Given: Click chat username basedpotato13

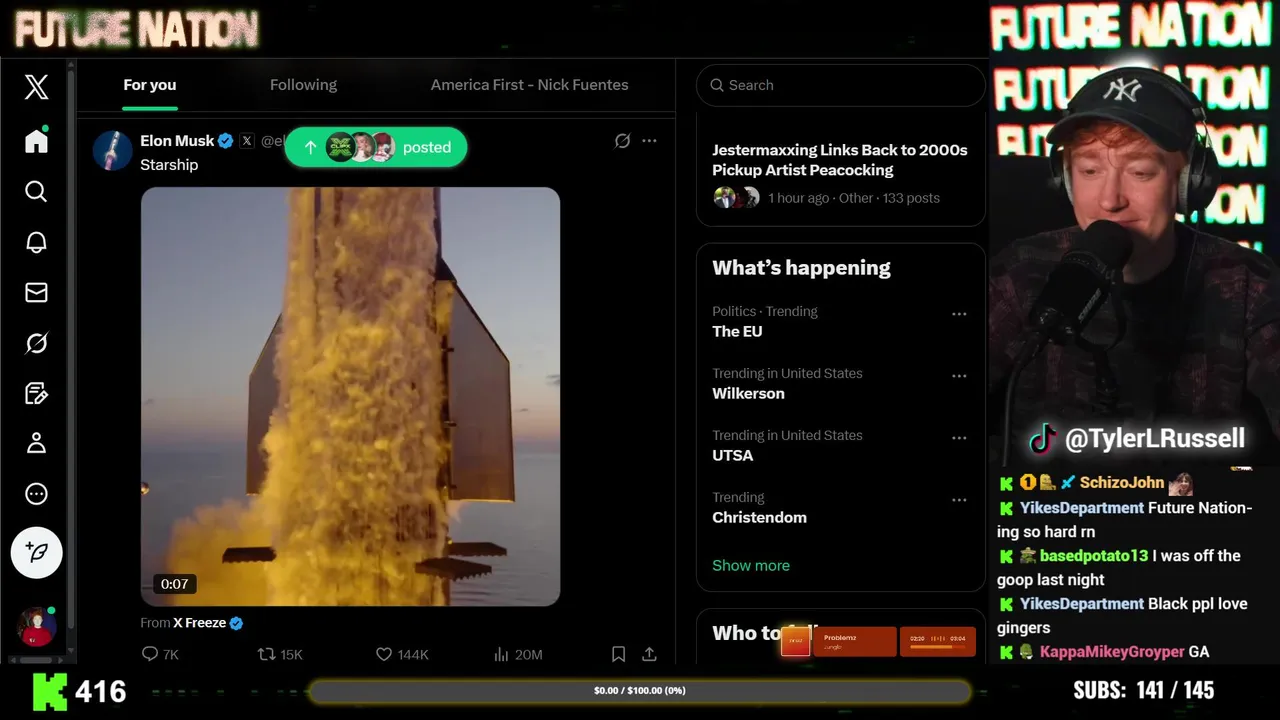Looking at the screenshot, I should pos(1094,555).
